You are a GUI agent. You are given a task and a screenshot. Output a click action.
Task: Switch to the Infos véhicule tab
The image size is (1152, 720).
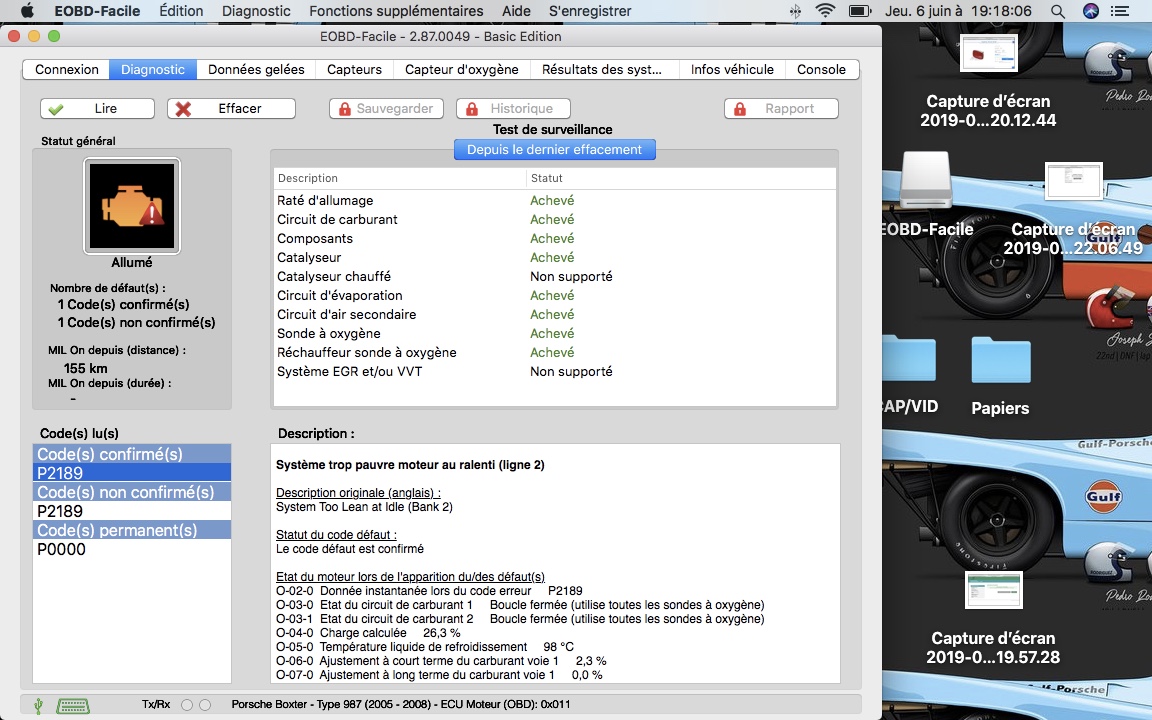click(732, 69)
